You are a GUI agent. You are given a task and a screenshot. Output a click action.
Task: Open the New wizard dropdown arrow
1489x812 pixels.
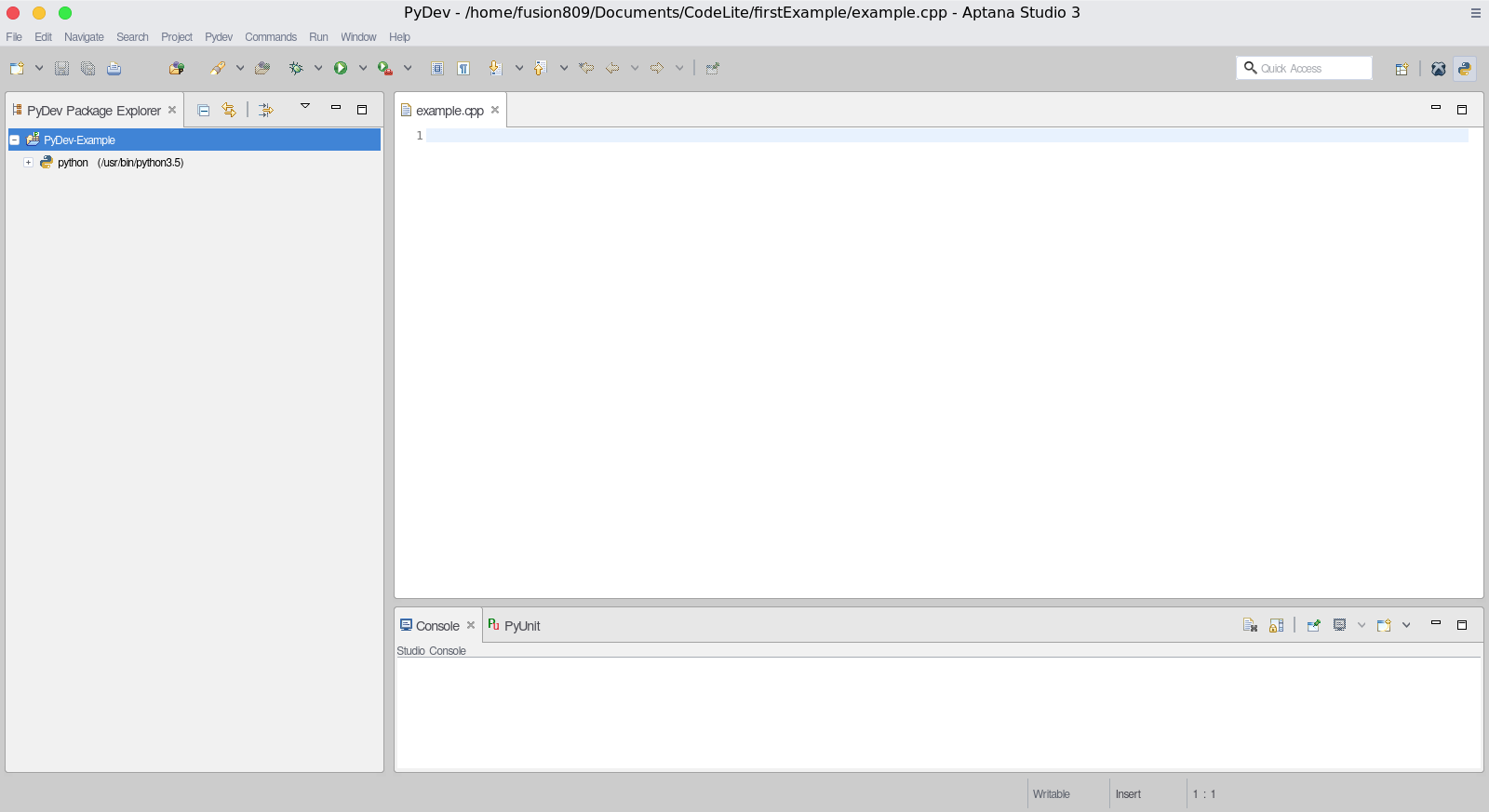click(39, 68)
